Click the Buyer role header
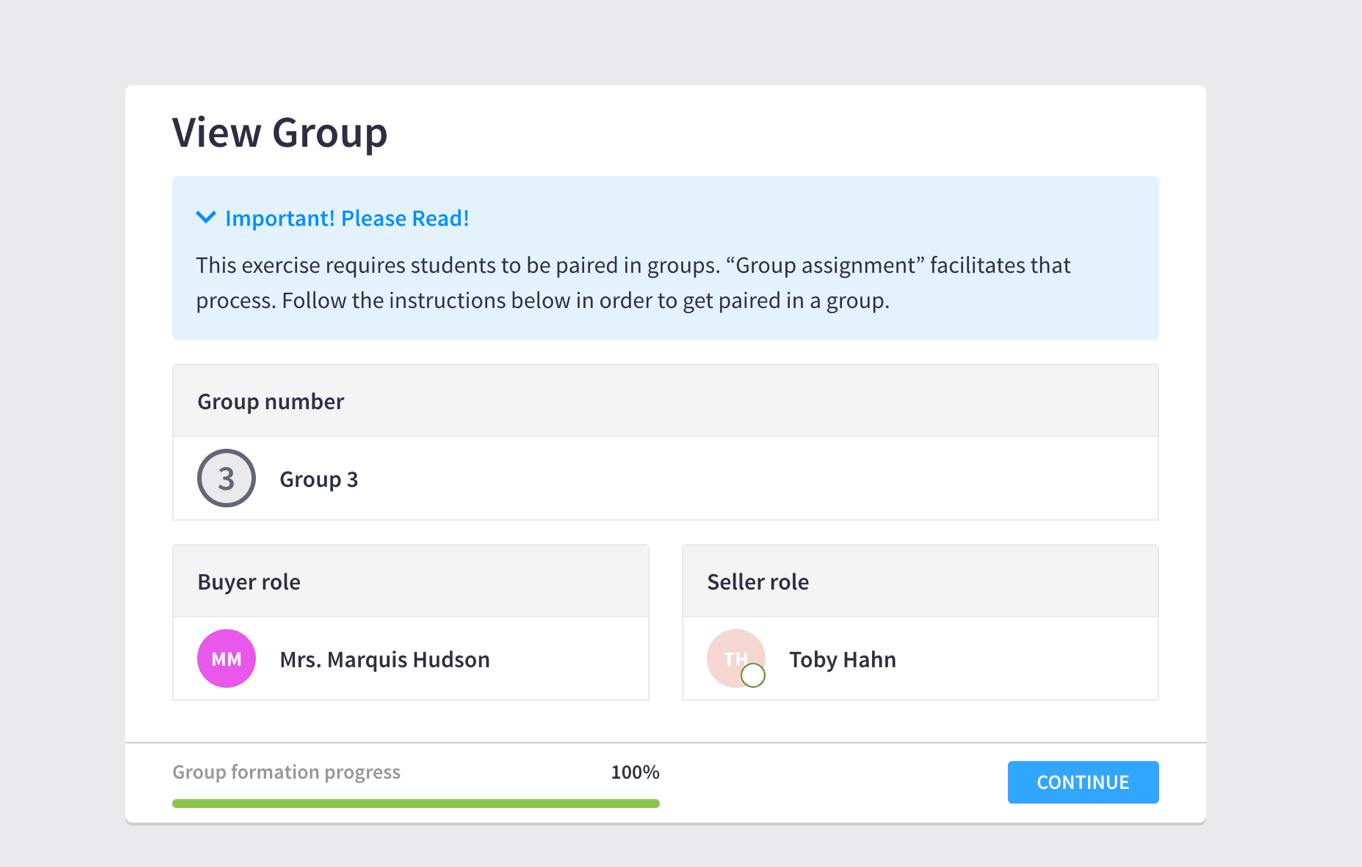 point(249,582)
